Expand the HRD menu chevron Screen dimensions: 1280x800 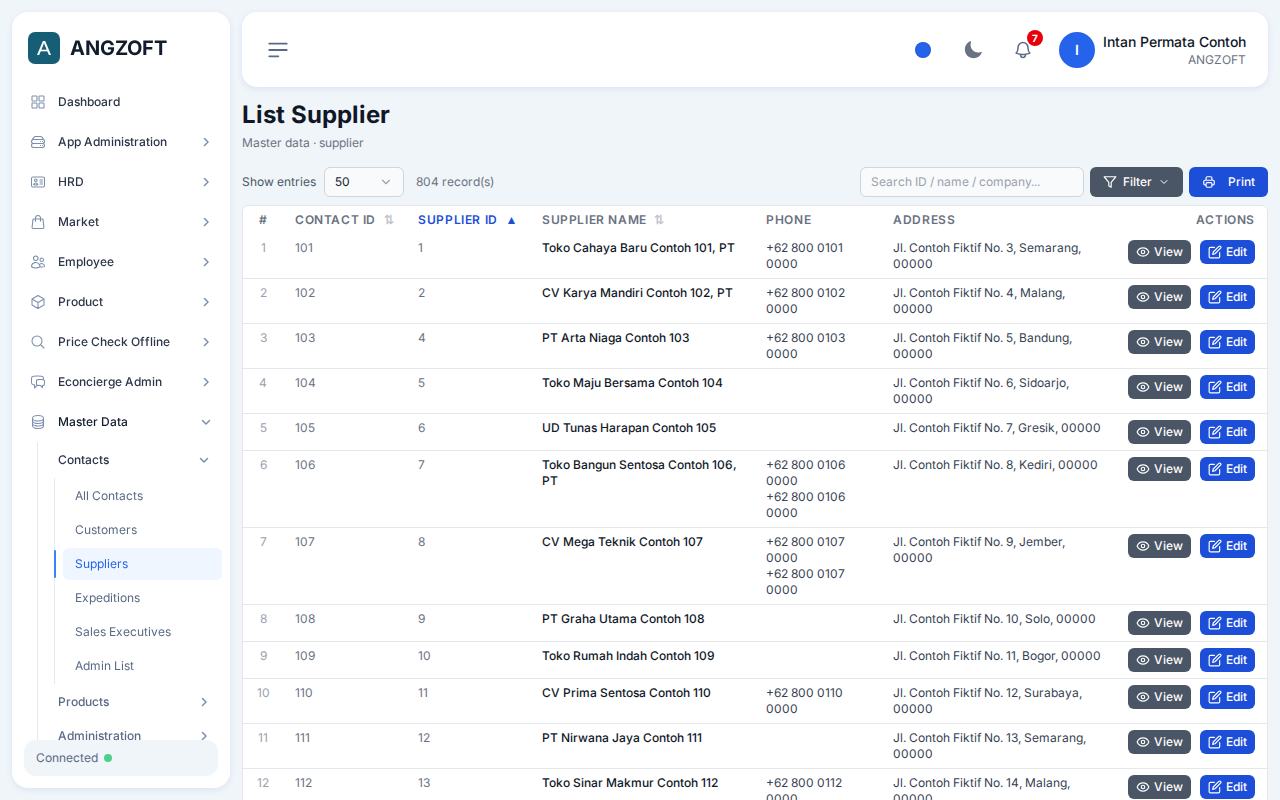click(206, 182)
